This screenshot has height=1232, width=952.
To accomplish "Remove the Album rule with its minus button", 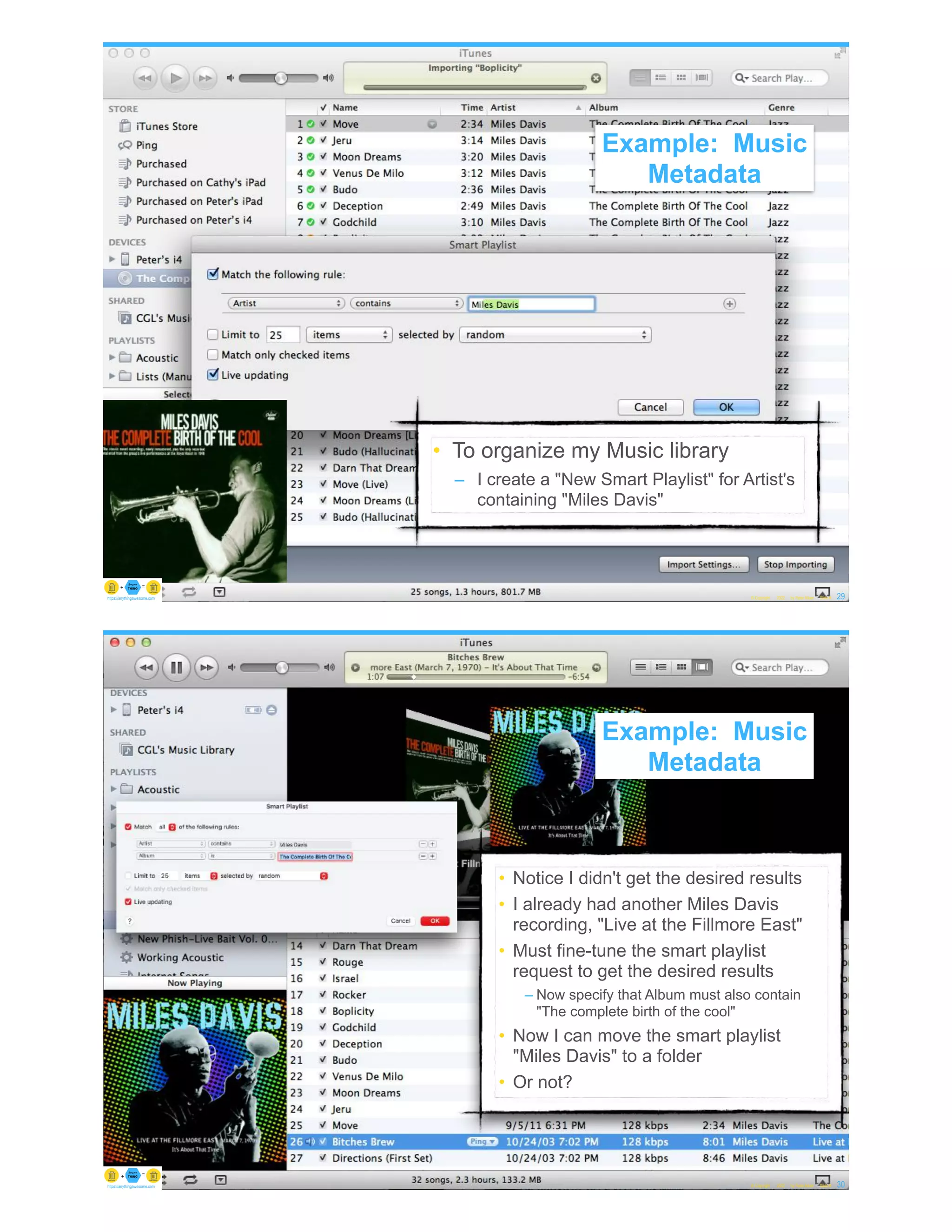I will [x=423, y=856].
